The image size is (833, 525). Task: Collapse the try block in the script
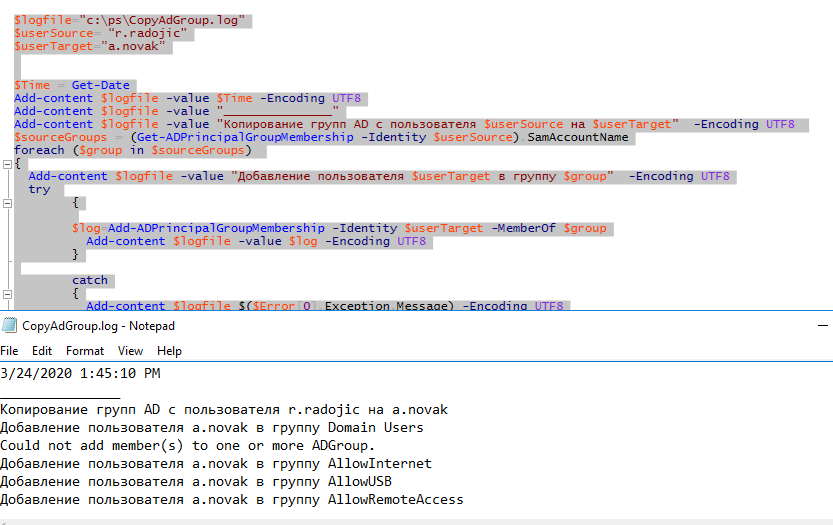click(x=7, y=203)
